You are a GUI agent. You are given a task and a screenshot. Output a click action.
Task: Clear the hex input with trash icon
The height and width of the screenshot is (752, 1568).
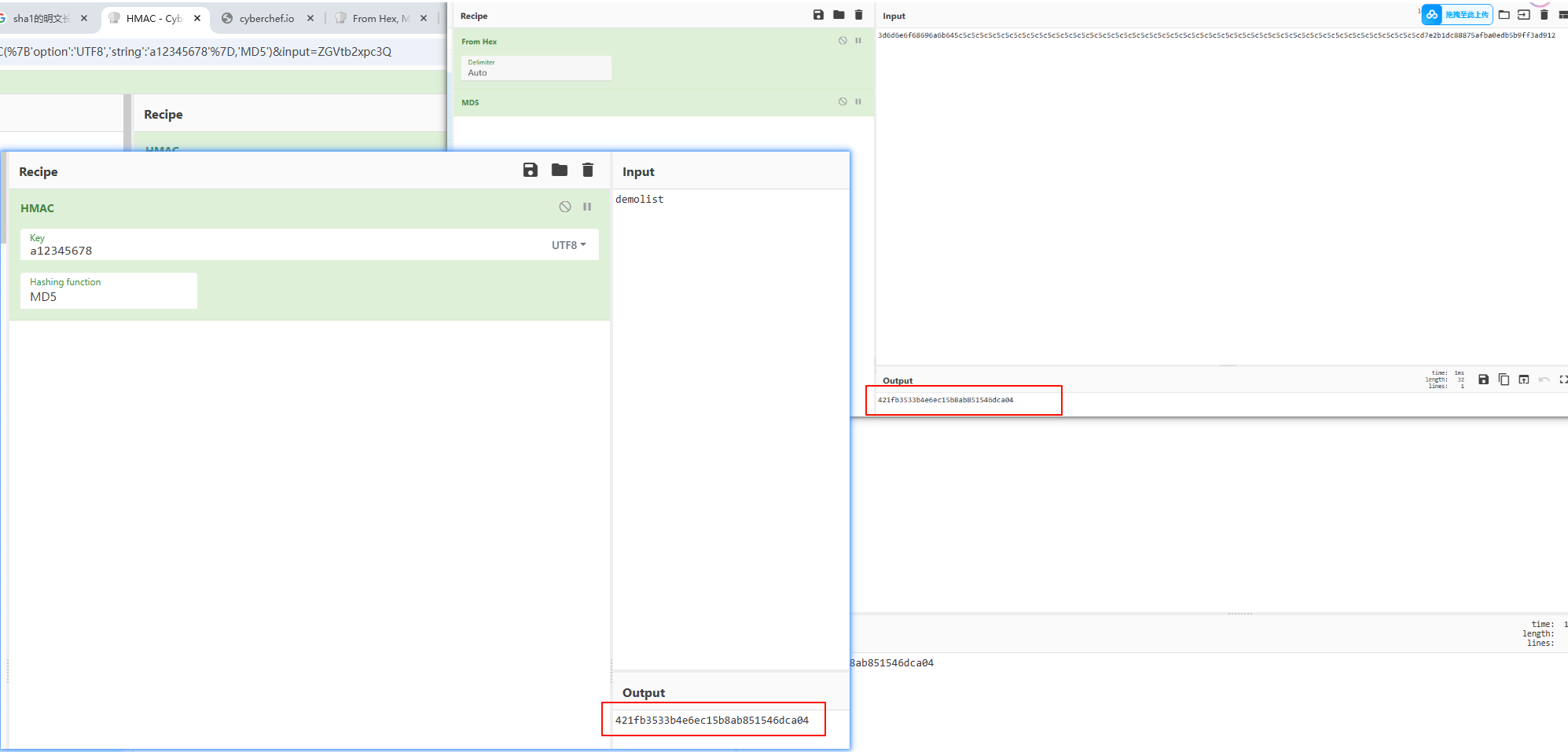[1544, 15]
